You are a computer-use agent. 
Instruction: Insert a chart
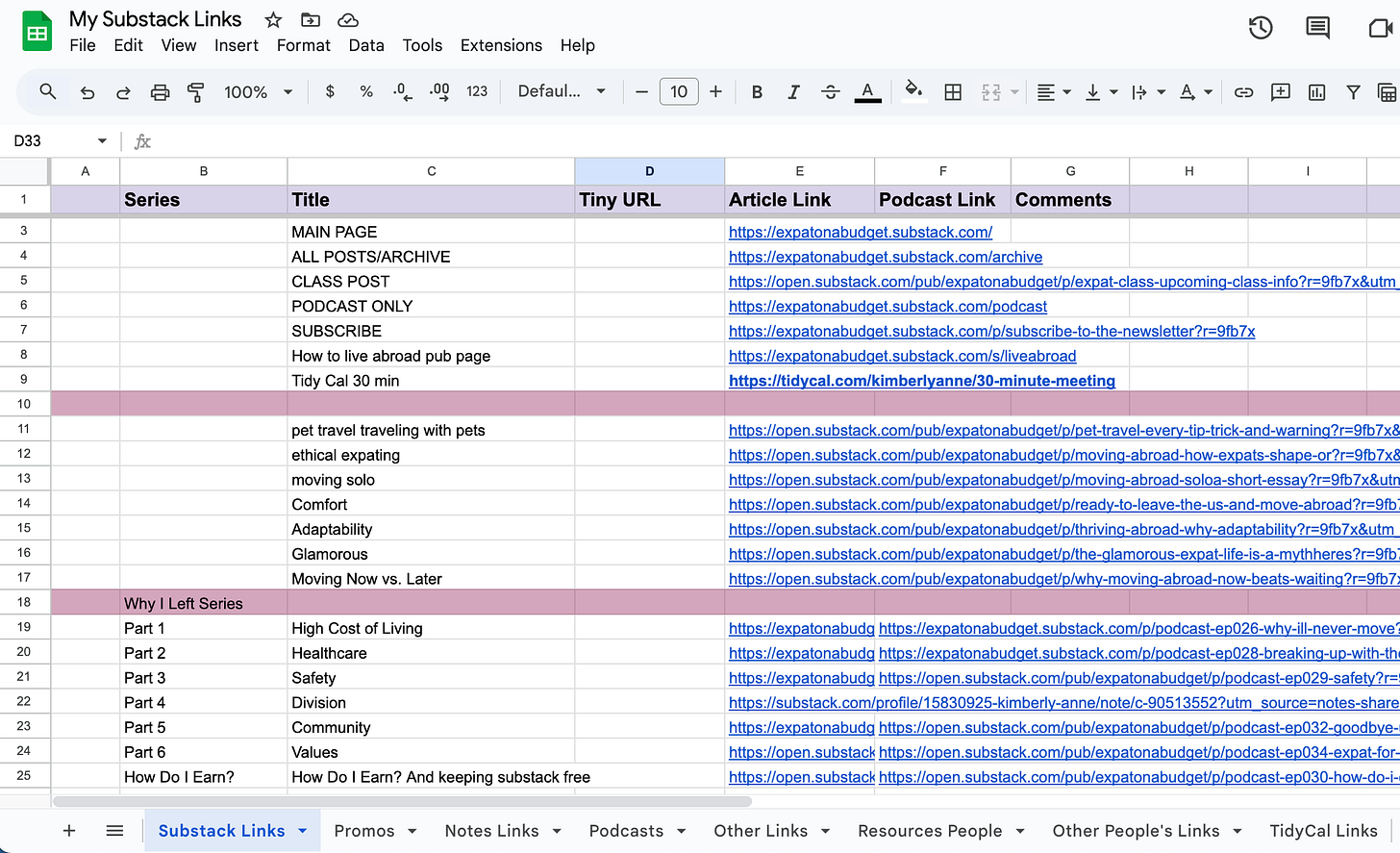coord(1316,92)
